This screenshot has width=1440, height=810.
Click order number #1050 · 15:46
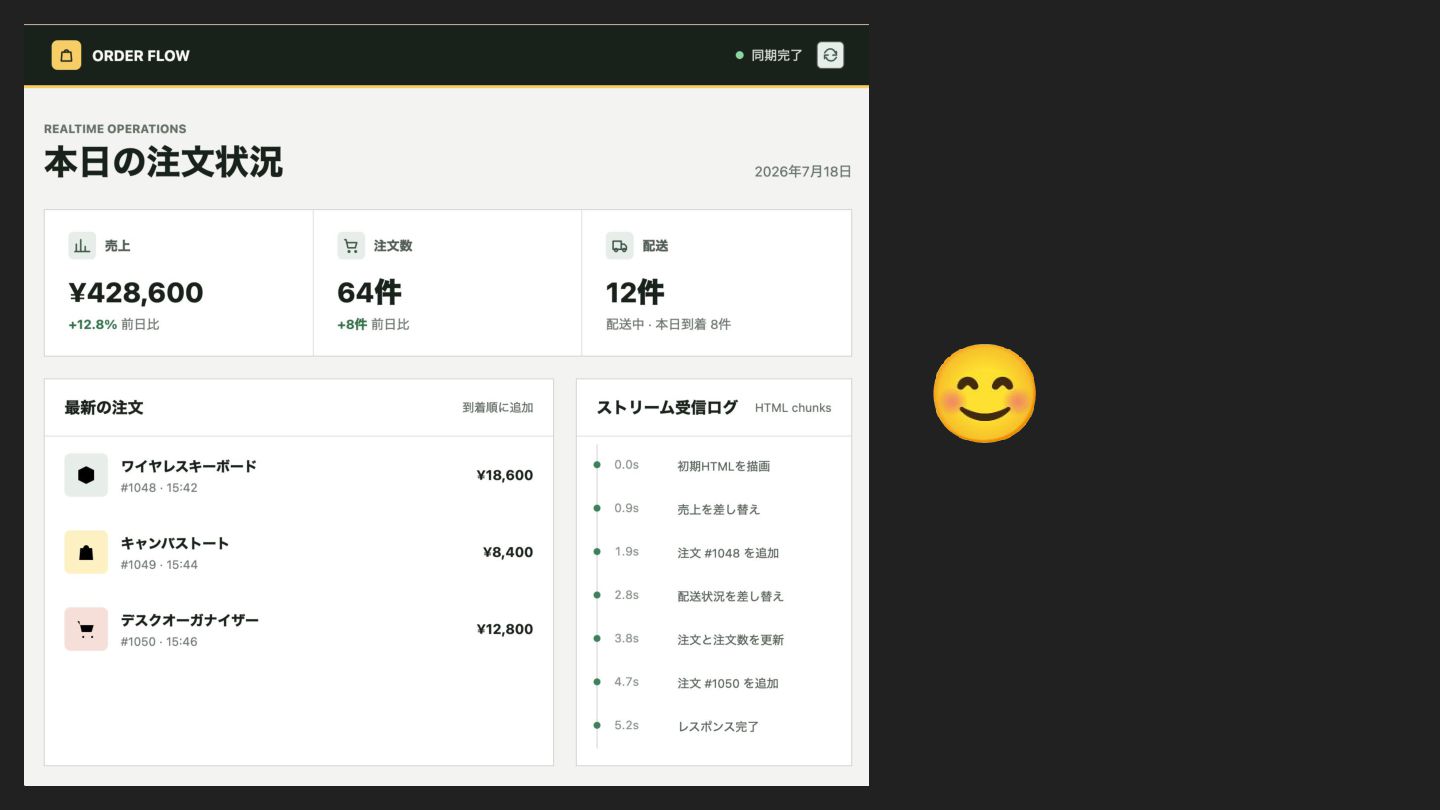(x=159, y=642)
